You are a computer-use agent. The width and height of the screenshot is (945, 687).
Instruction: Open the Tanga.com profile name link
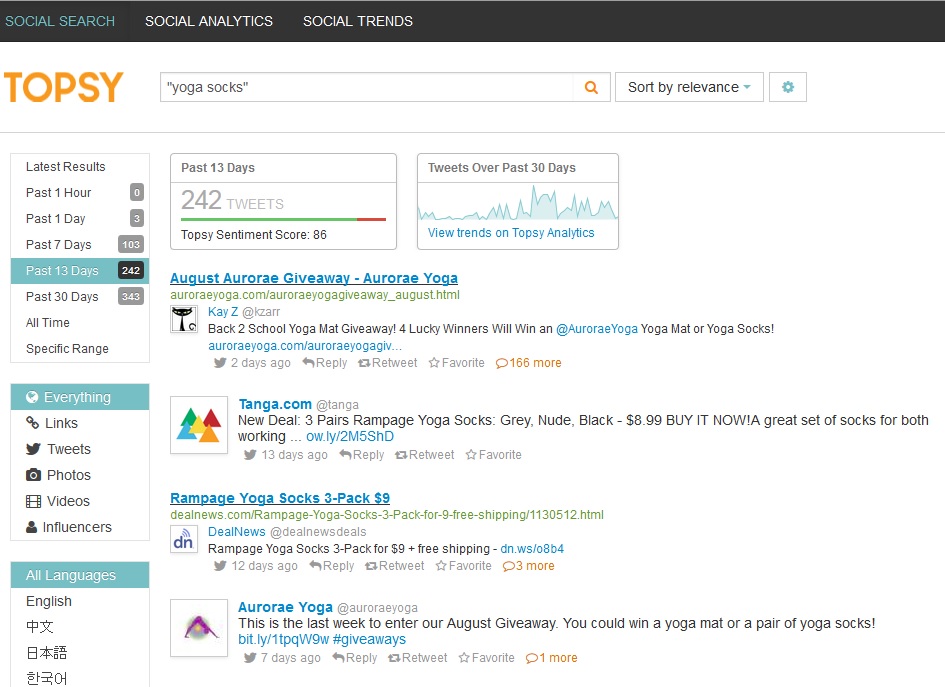pyautogui.click(x=275, y=404)
